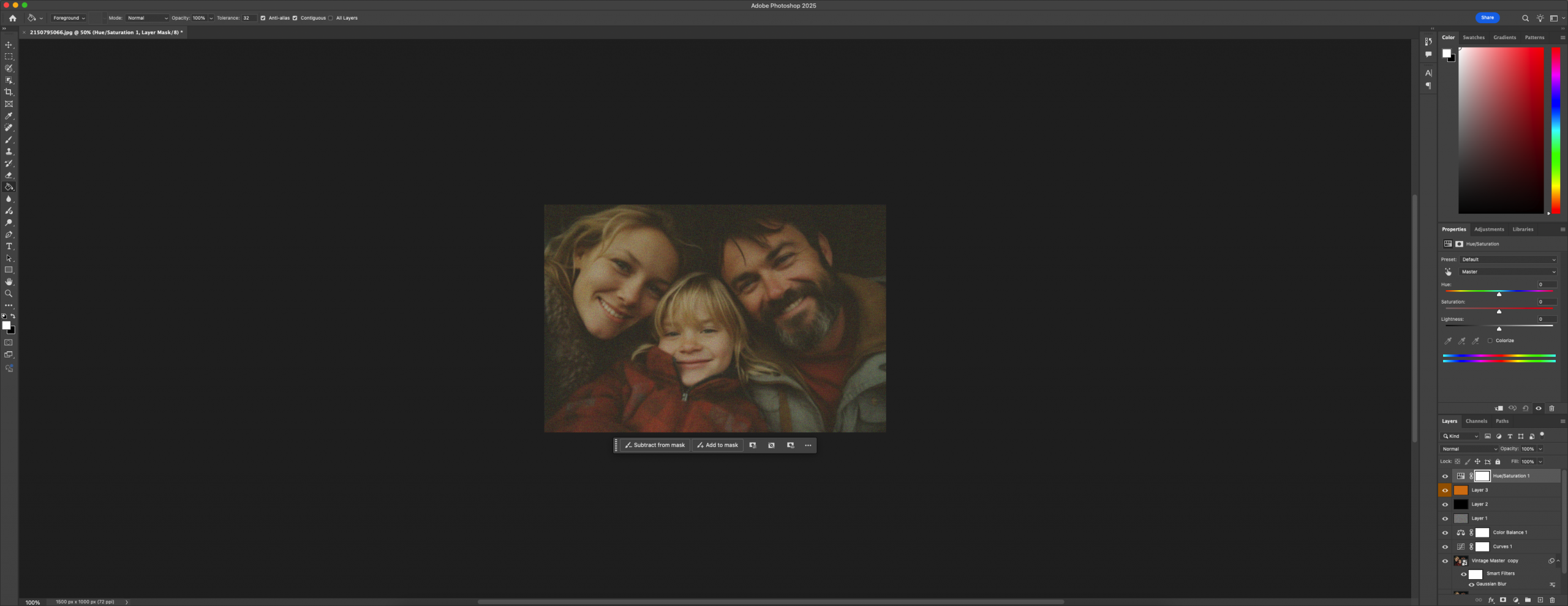Select the Clone Stamp tool
1568x606 pixels.
click(9, 151)
